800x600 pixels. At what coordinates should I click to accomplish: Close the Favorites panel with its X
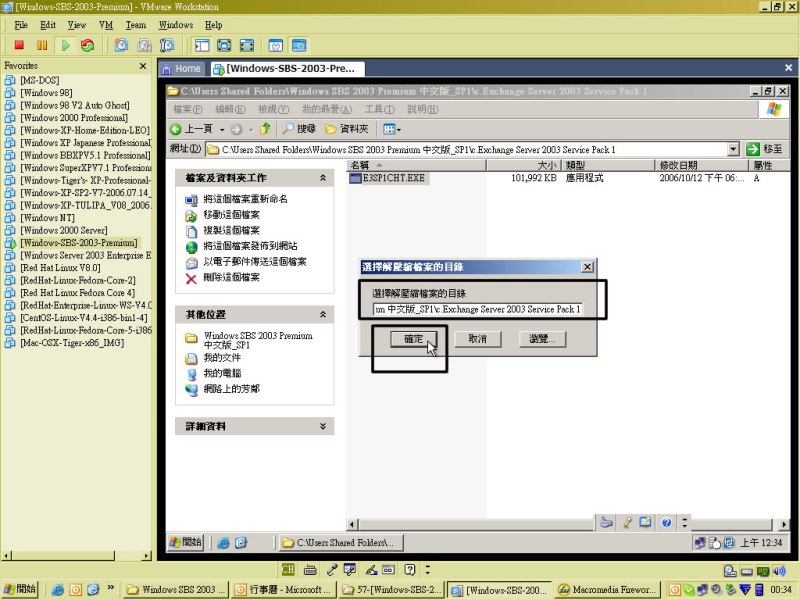pyautogui.click(x=143, y=66)
